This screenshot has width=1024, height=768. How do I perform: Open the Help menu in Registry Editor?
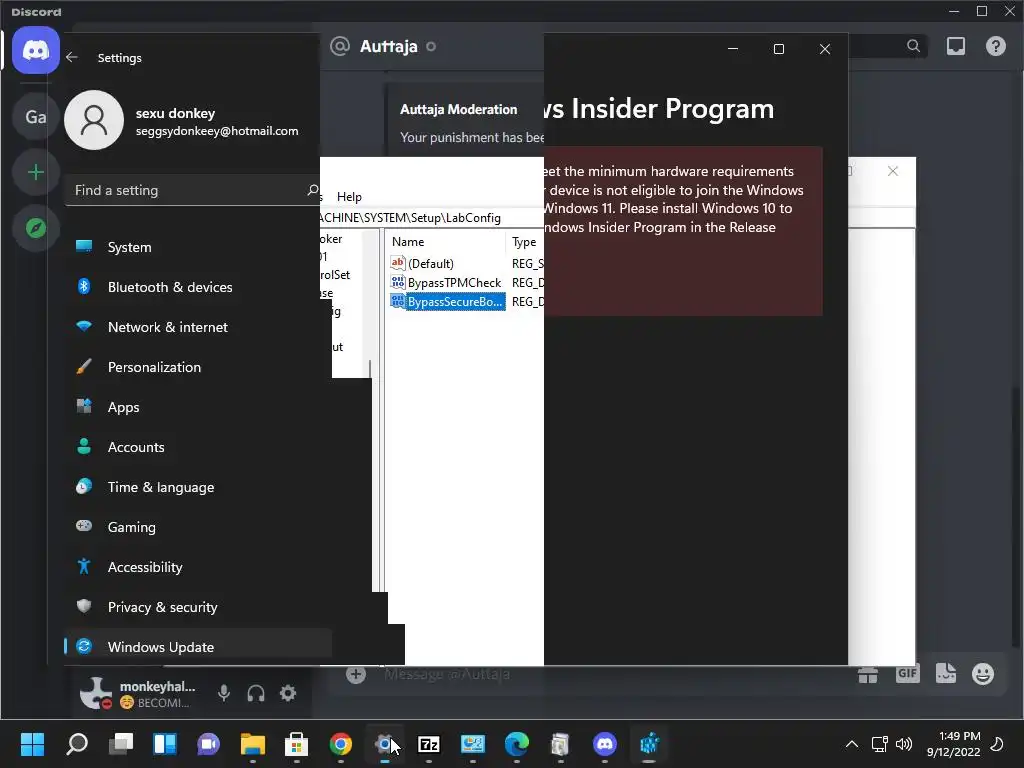(349, 197)
